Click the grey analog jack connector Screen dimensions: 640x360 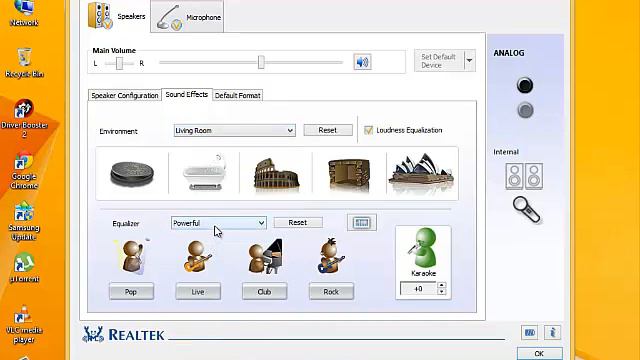click(x=525, y=110)
